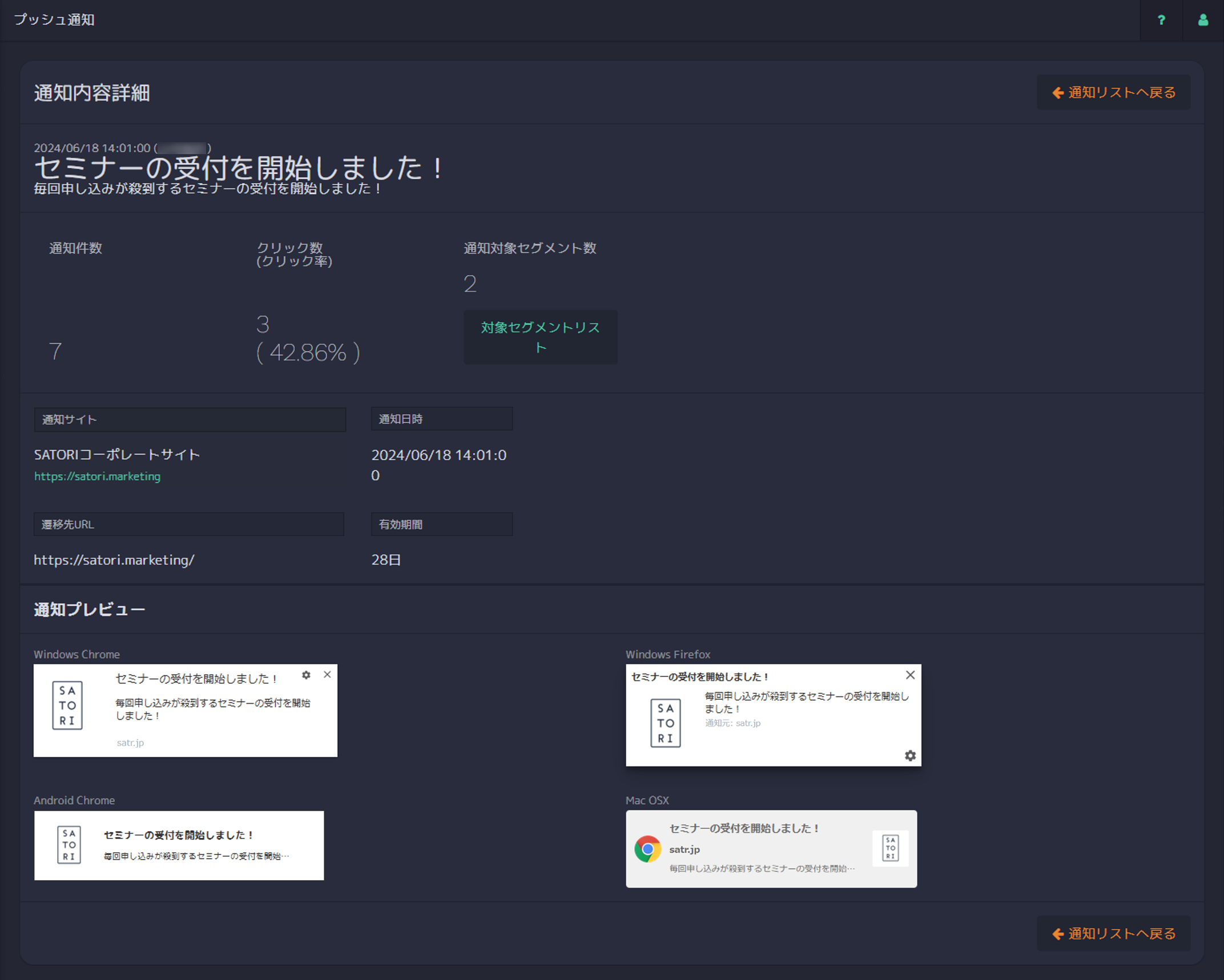Select the 通知件数 value 7
This screenshot has width=1224, height=980.
[55, 351]
